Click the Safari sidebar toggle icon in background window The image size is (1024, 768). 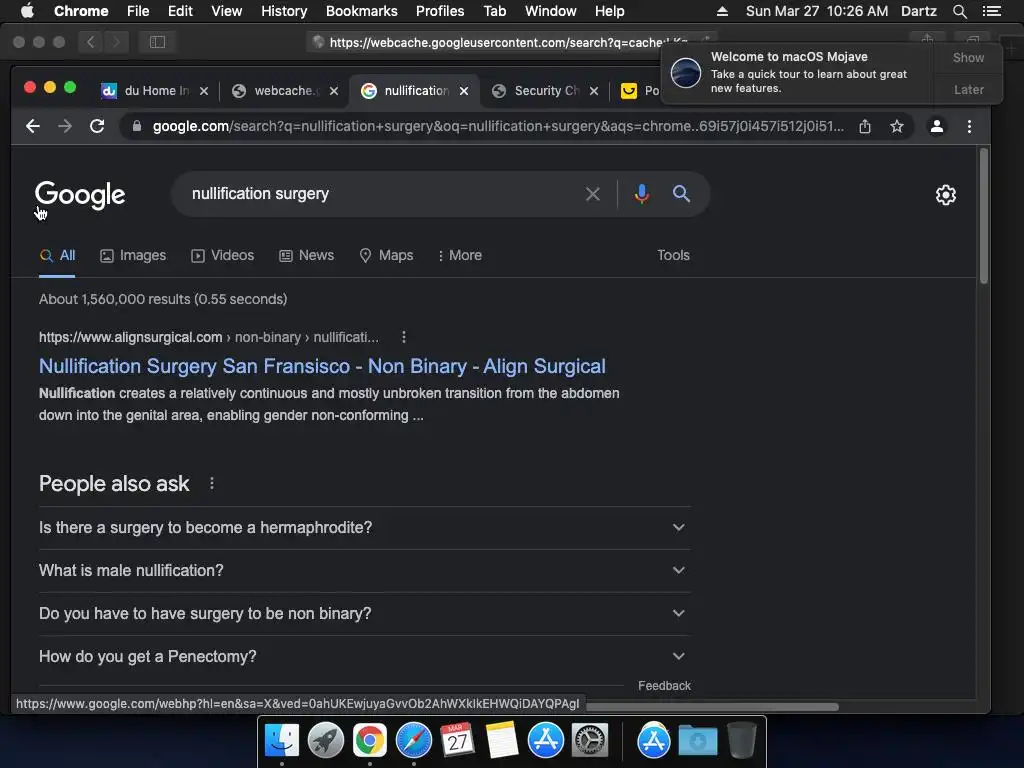pyautogui.click(x=157, y=42)
